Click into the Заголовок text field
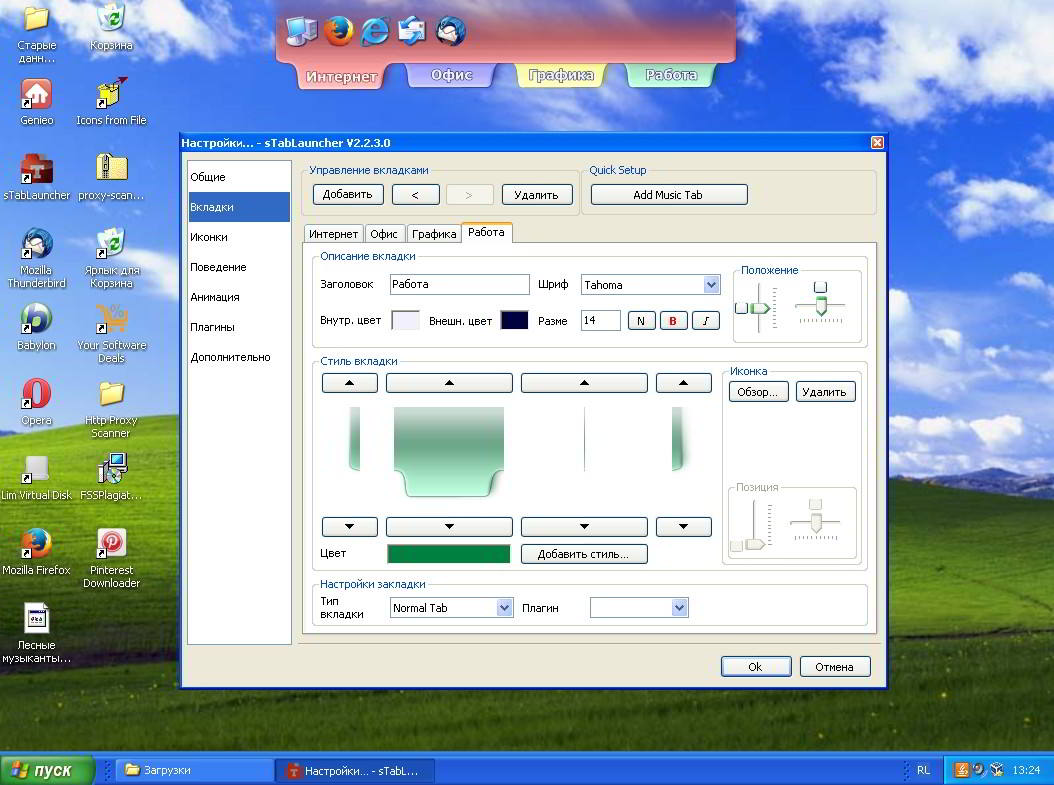 (x=459, y=284)
